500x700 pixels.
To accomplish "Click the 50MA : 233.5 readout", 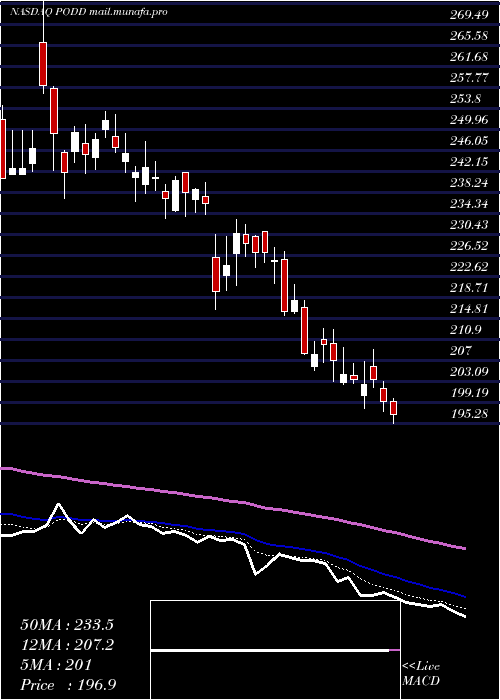I will click(67, 625).
